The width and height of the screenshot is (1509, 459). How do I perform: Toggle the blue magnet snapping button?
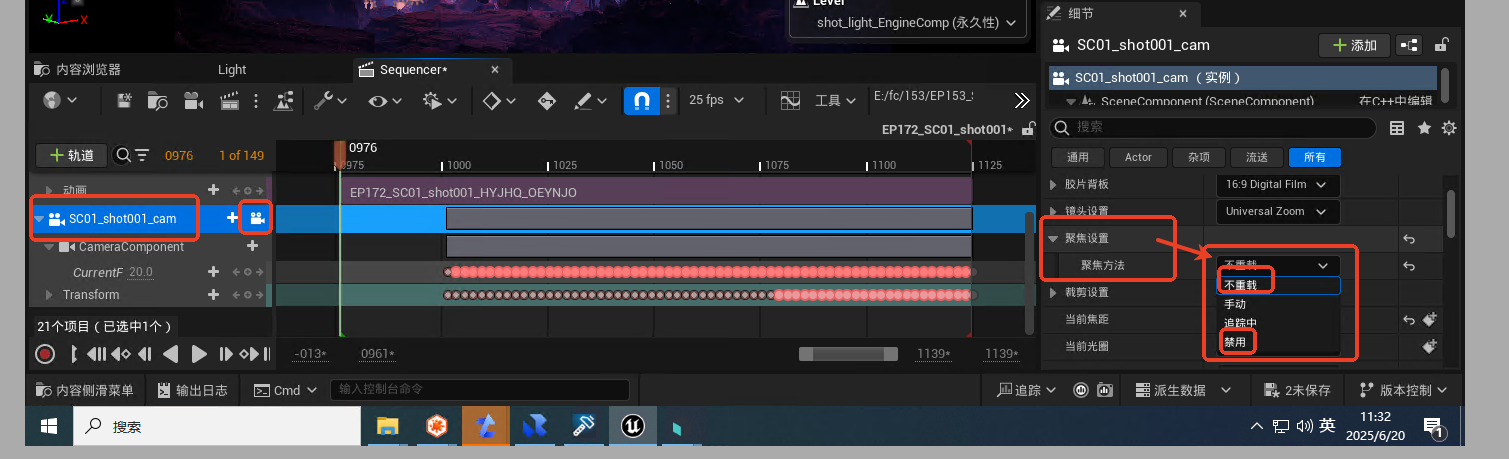click(x=640, y=100)
